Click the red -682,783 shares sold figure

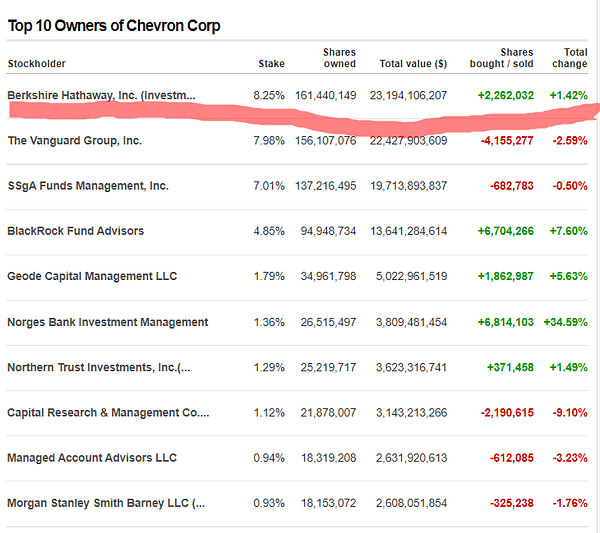click(512, 186)
